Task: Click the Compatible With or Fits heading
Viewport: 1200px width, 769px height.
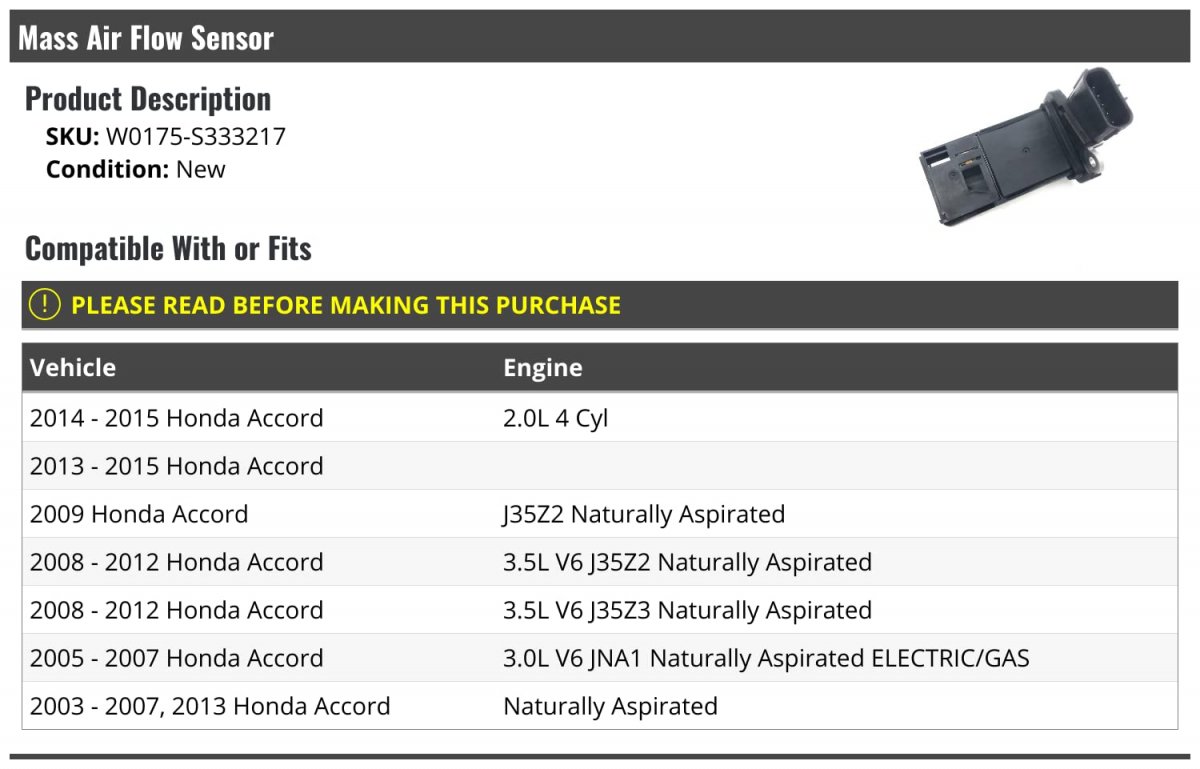Action: point(168,248)
